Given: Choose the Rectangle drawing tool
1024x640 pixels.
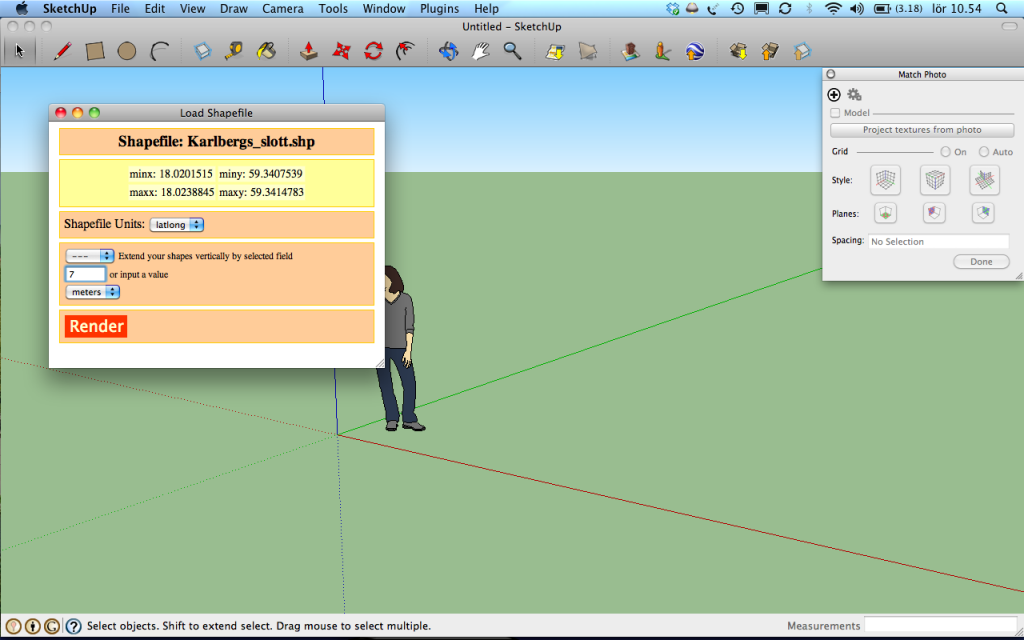Looking at the screenshot, I should (x=95, y=51).
